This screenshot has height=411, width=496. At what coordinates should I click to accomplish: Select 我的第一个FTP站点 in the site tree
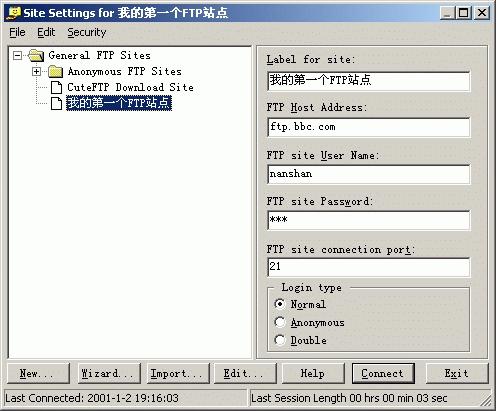119,103
